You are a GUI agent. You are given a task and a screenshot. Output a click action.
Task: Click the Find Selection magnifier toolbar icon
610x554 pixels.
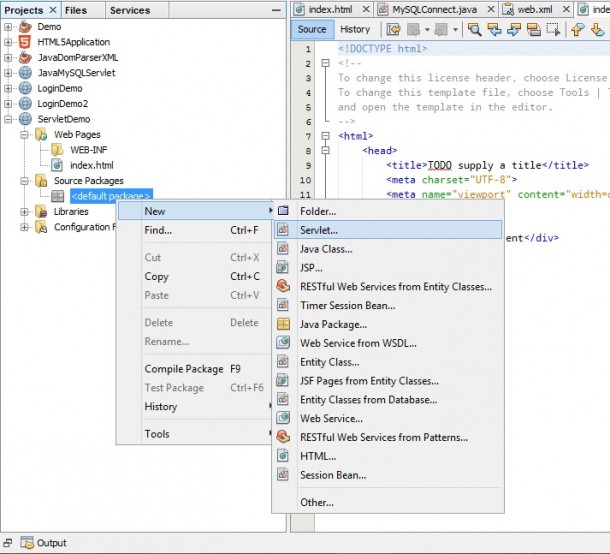475,29
